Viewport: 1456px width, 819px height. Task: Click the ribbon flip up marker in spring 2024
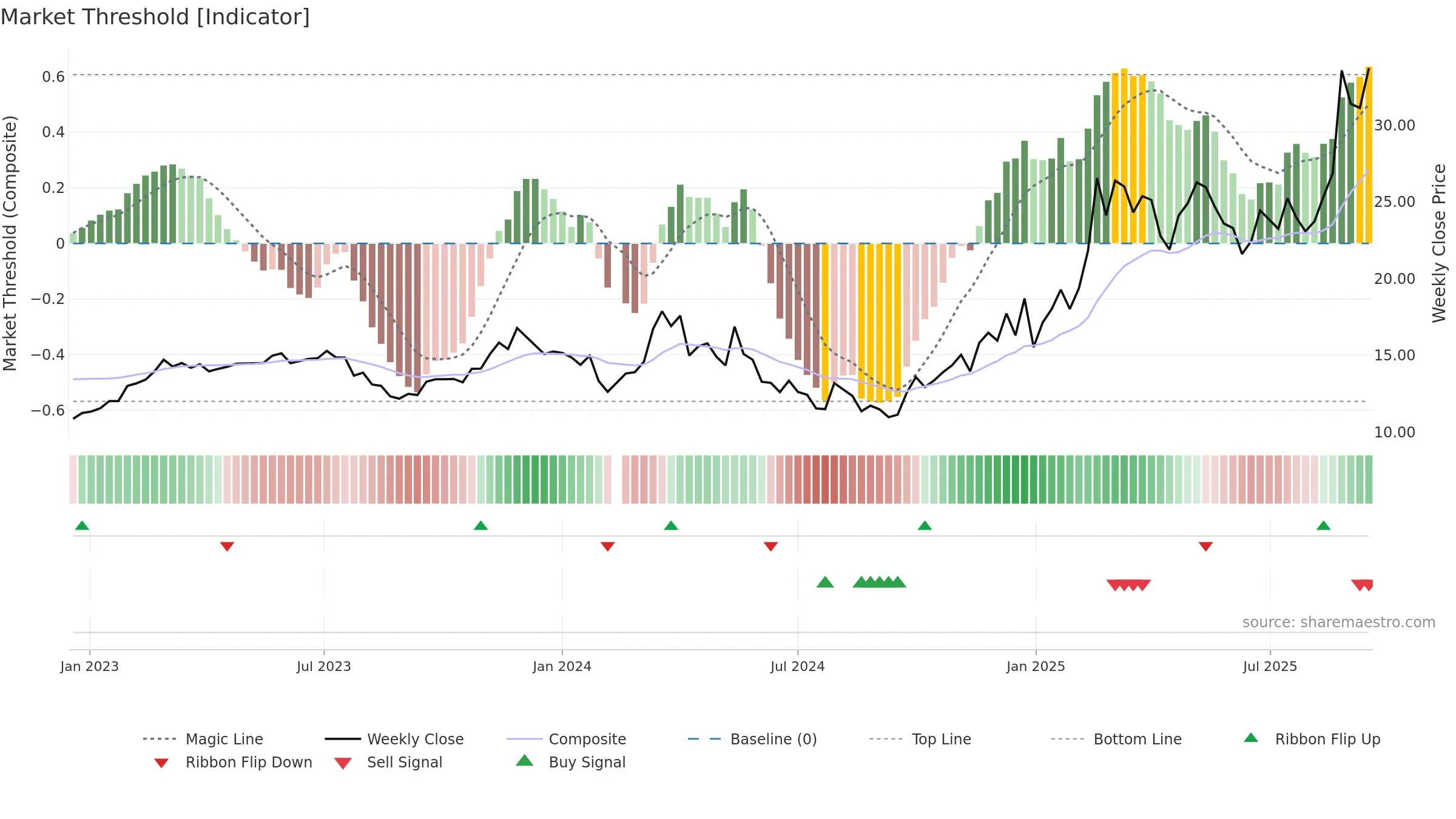671,525
